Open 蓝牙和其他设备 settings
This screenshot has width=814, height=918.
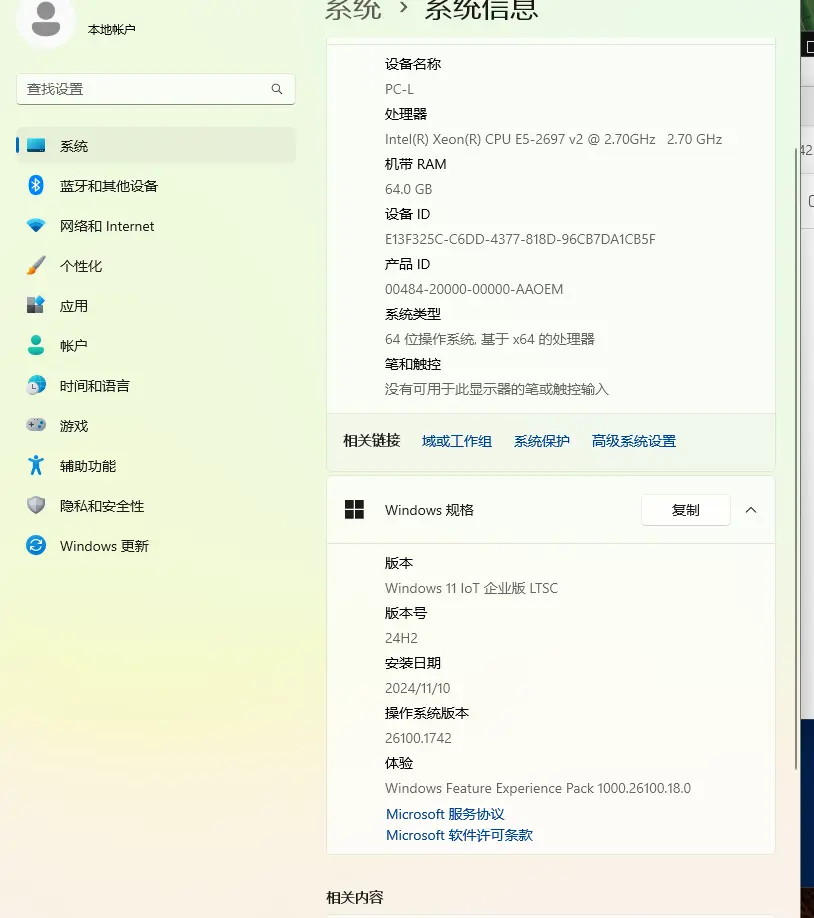[156, 186]
